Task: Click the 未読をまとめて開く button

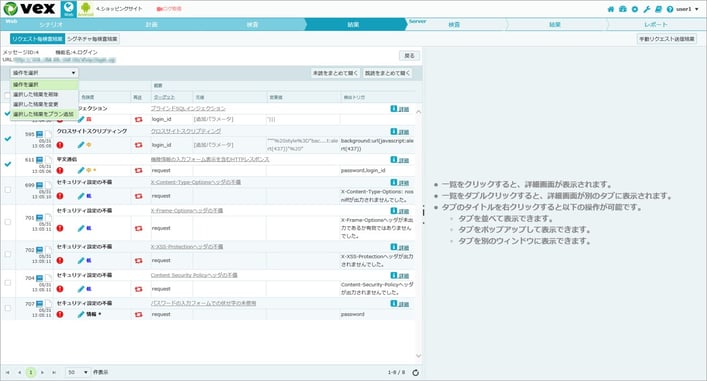Action: (x=335, y=73)
